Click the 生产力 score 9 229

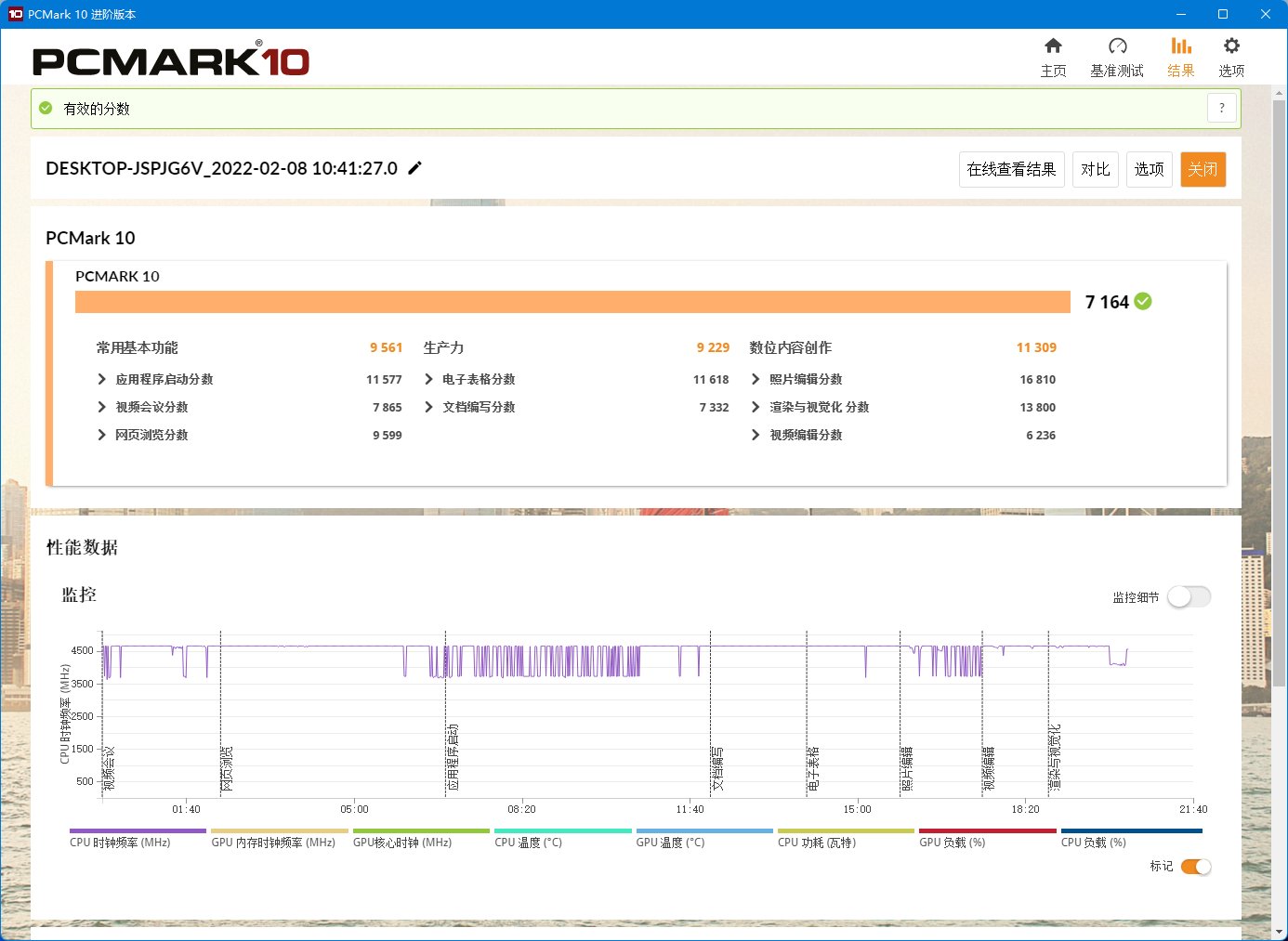713,347
